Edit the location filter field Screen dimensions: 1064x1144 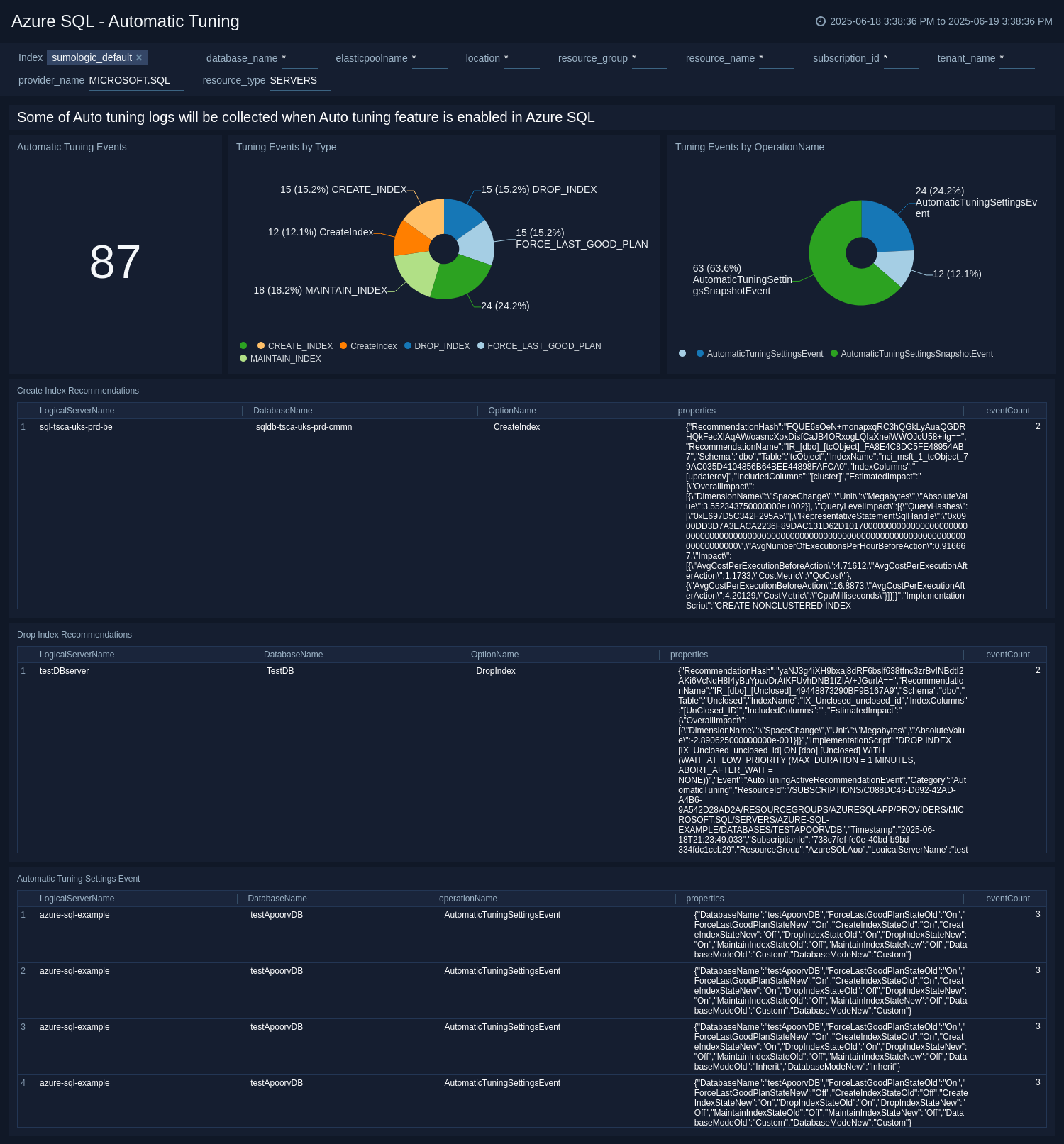point(521,58)
